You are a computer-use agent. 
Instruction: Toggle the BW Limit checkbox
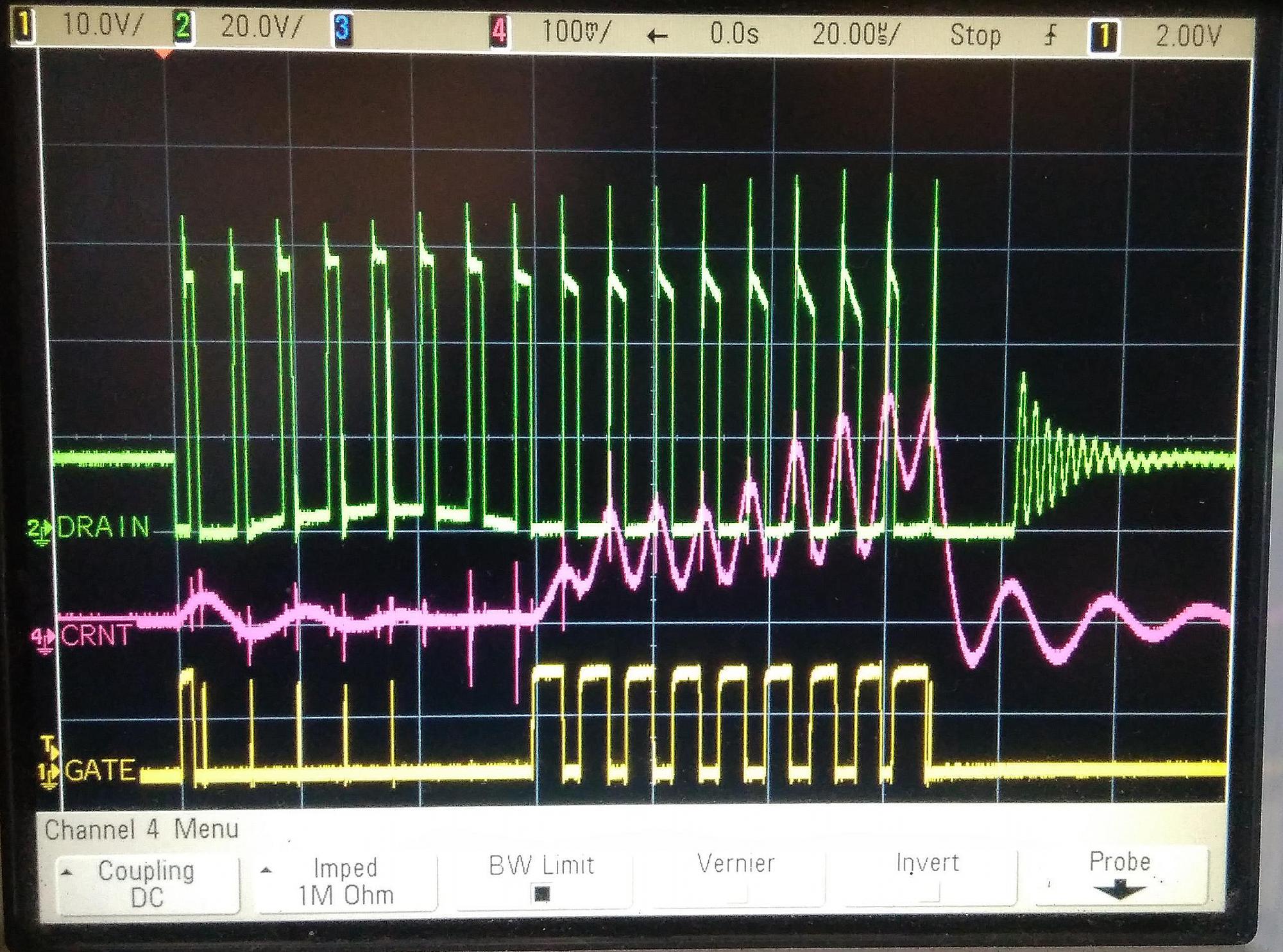(542, 893)
